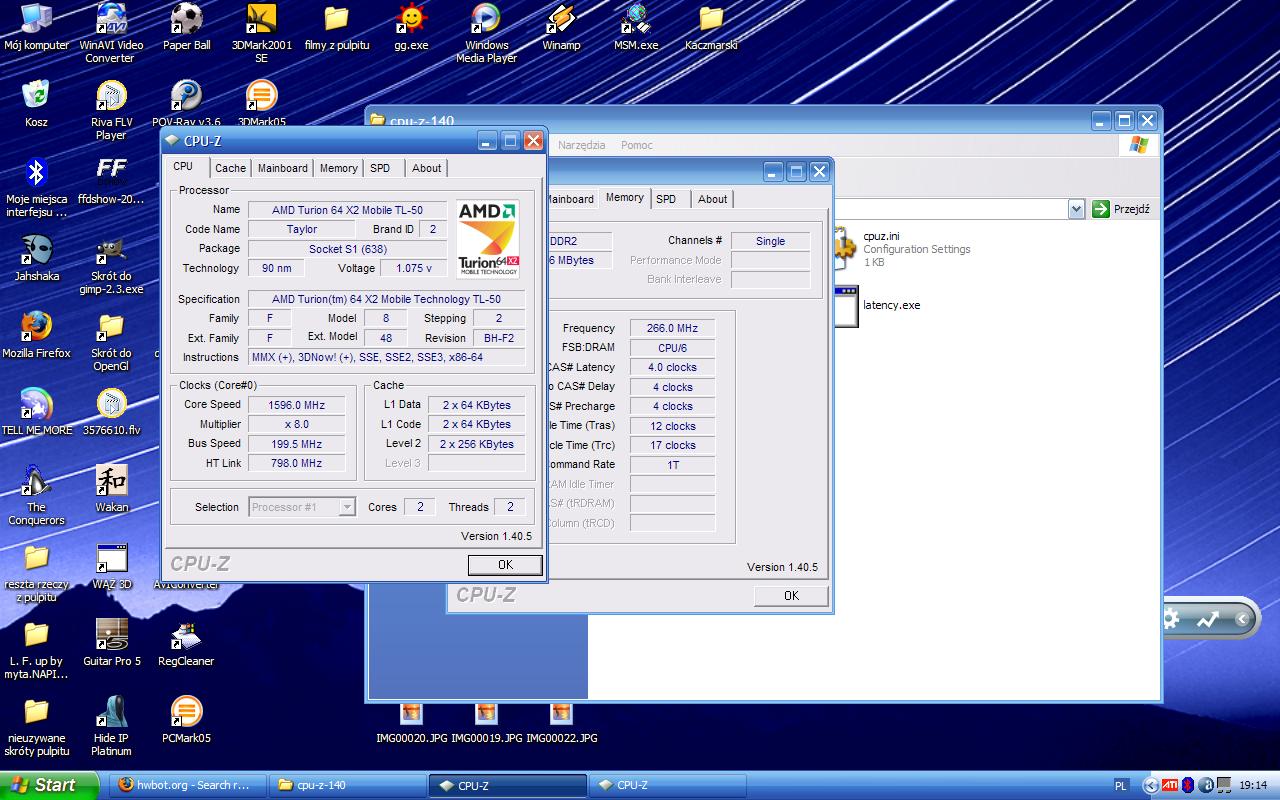This screenshot has width=1280, height=800.
Task: Launch Jahshaka desktop icon
Action: tap(36, 257)
